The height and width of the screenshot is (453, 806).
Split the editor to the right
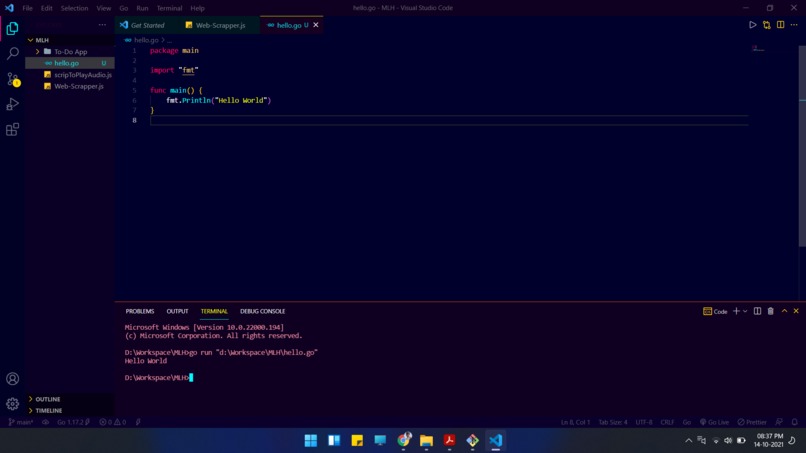point(780,25)
